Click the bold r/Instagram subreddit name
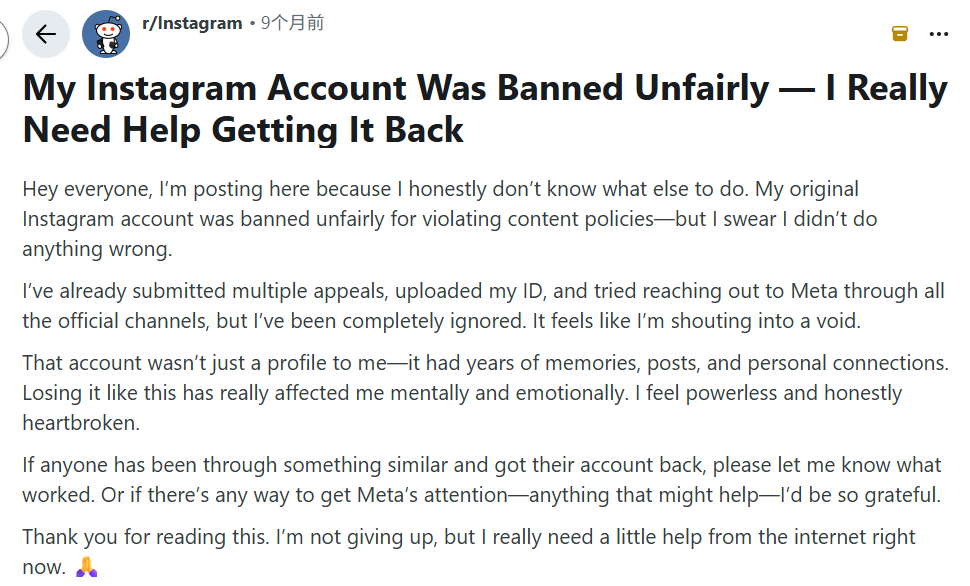This screenshot has height=586, width=970. tap(192, 24)
